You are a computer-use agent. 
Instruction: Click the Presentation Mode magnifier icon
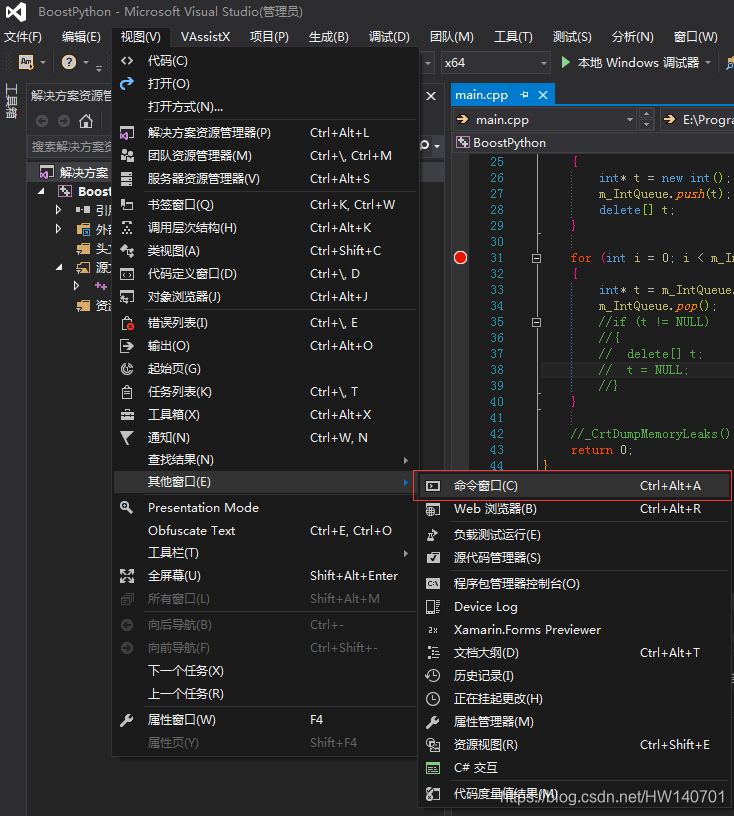coord(127,507)
